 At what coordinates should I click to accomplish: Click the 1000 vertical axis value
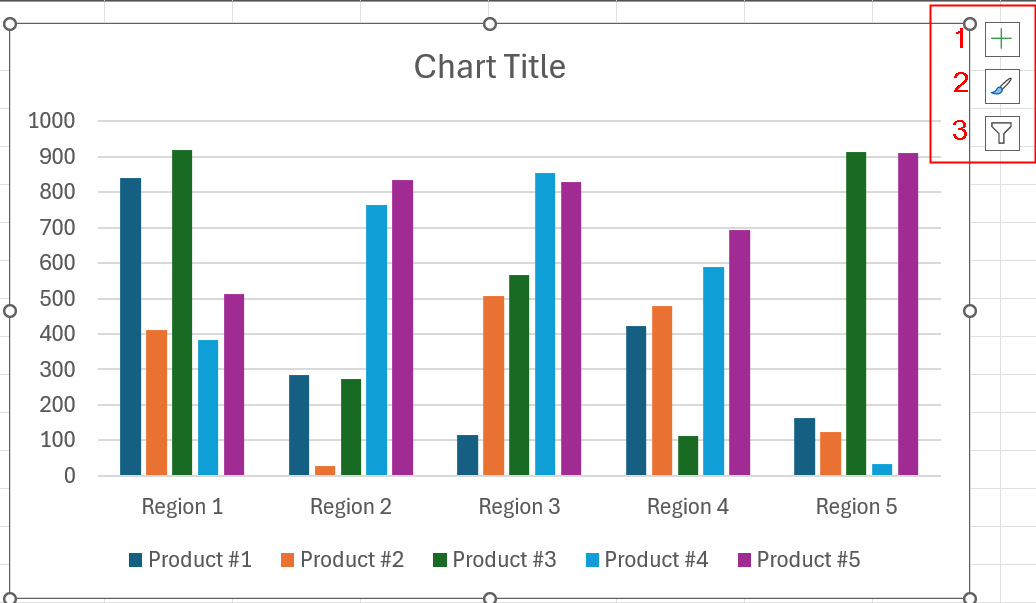[52, 121]
